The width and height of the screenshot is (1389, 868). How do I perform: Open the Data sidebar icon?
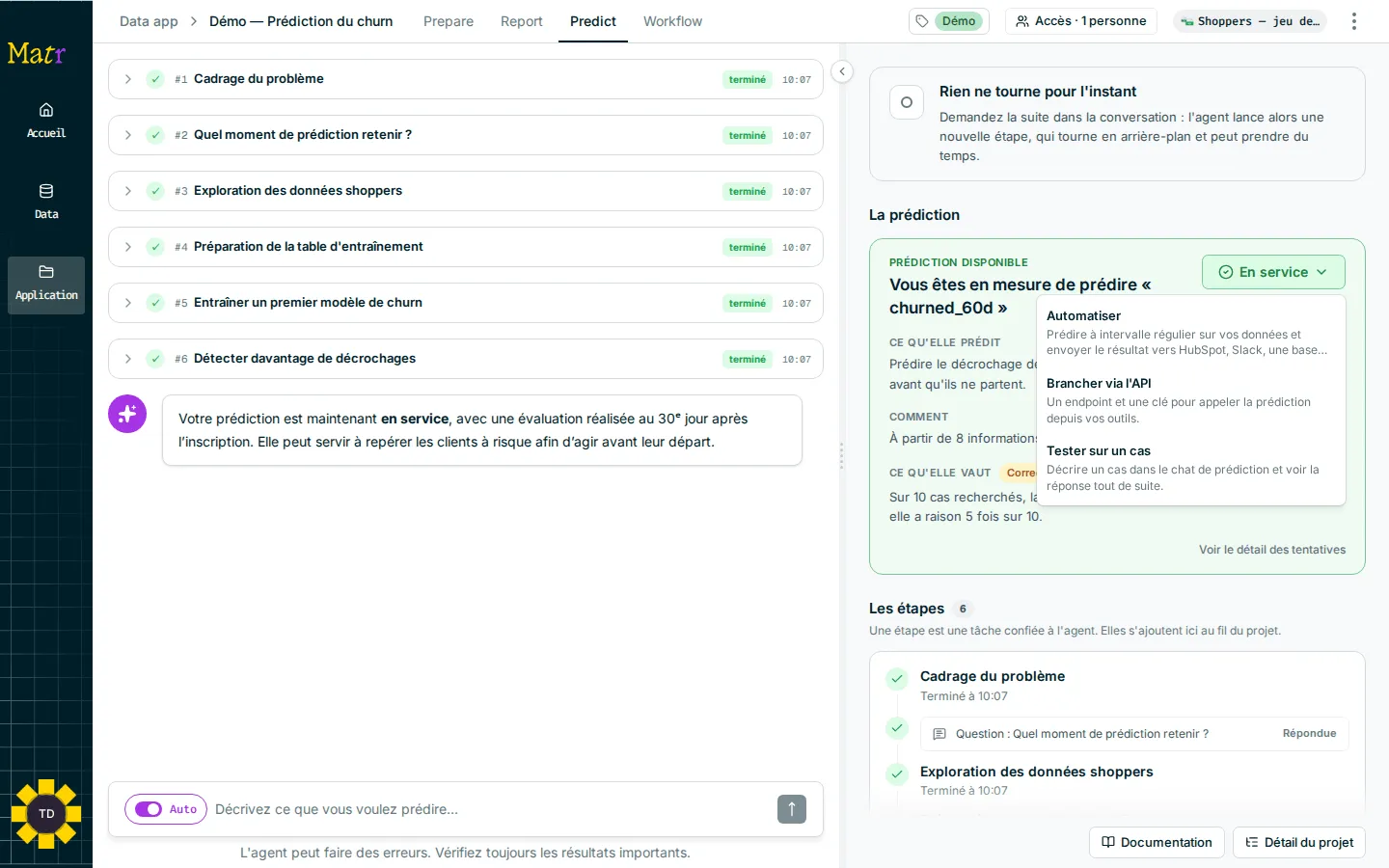click(46, 202)
